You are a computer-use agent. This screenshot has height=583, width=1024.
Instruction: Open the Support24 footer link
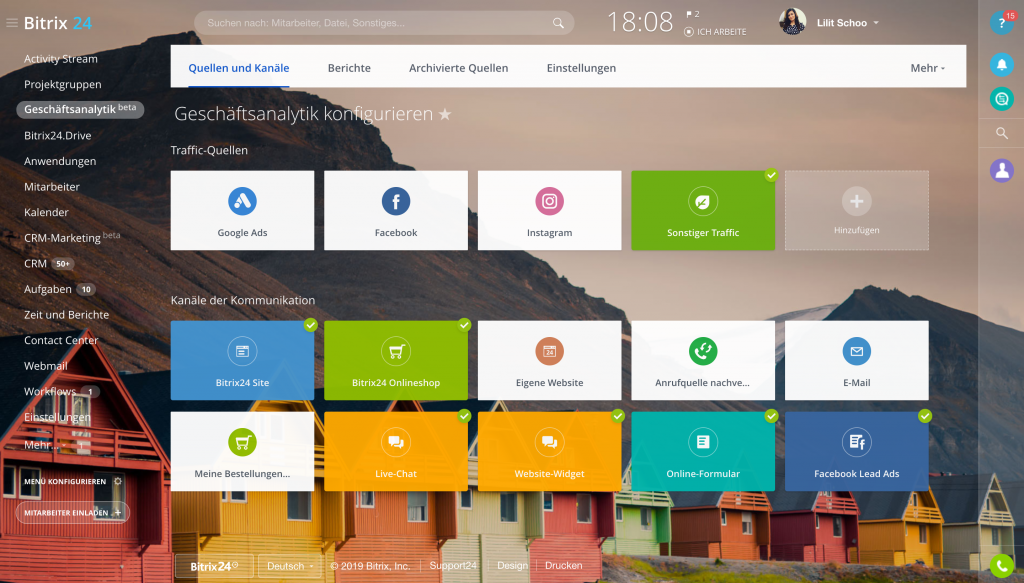tap(453, 566)
